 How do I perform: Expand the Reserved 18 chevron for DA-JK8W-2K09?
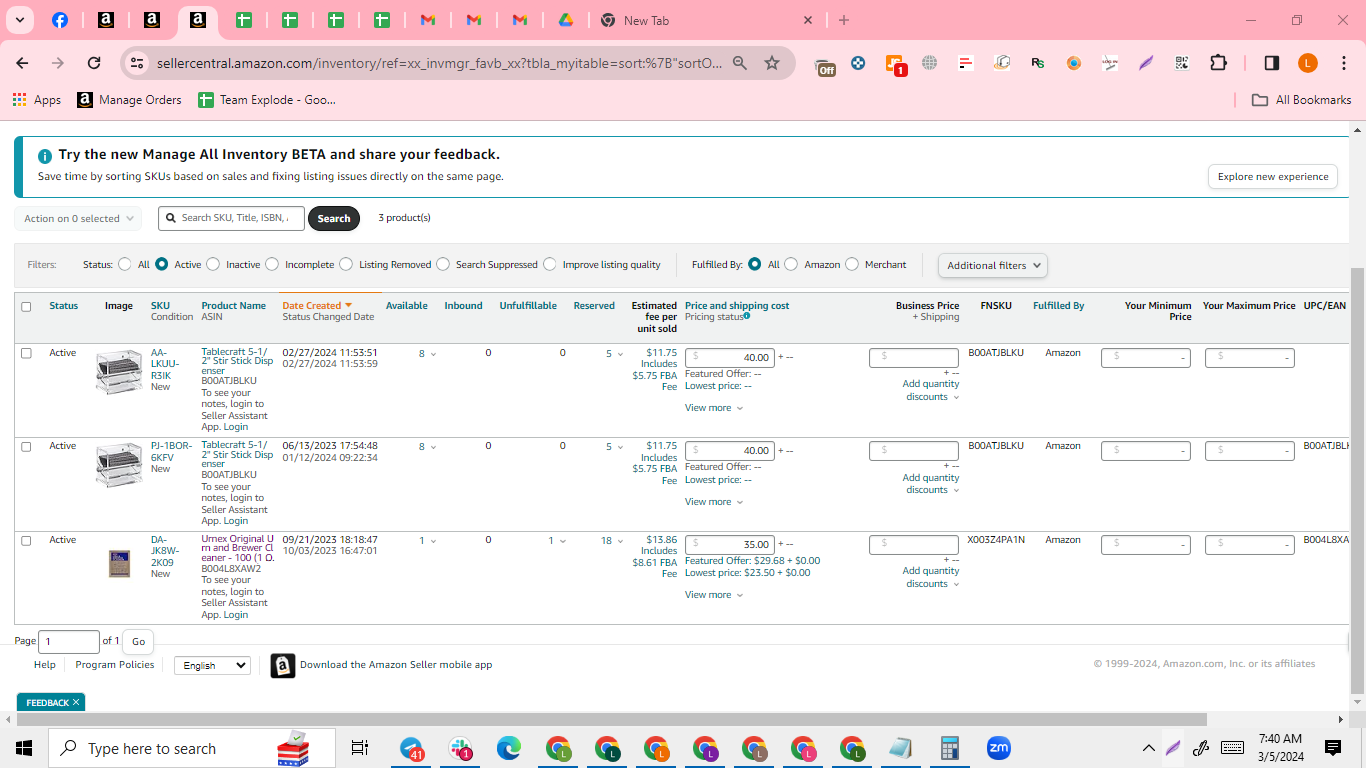tap(619, 541)
